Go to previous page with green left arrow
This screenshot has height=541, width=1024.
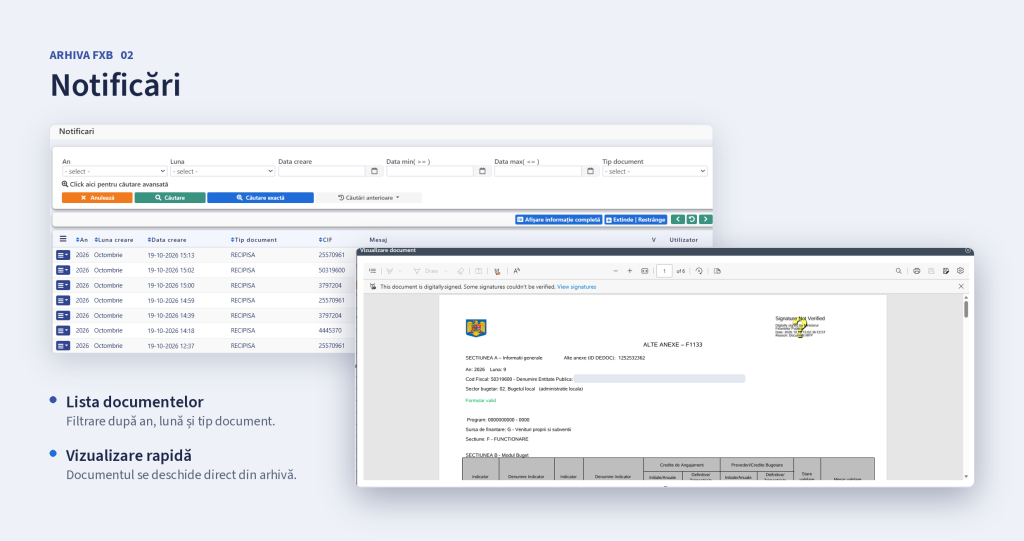click(x=677, y=220)
